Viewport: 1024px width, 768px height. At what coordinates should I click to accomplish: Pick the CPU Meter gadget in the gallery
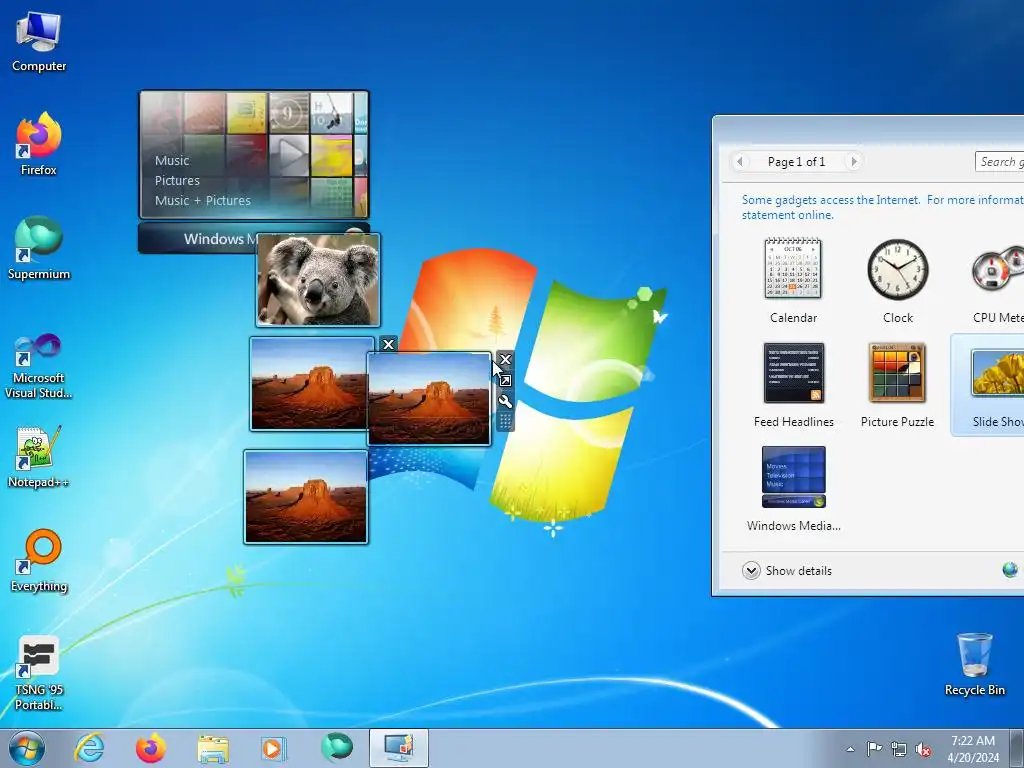(x=997, y=281)
